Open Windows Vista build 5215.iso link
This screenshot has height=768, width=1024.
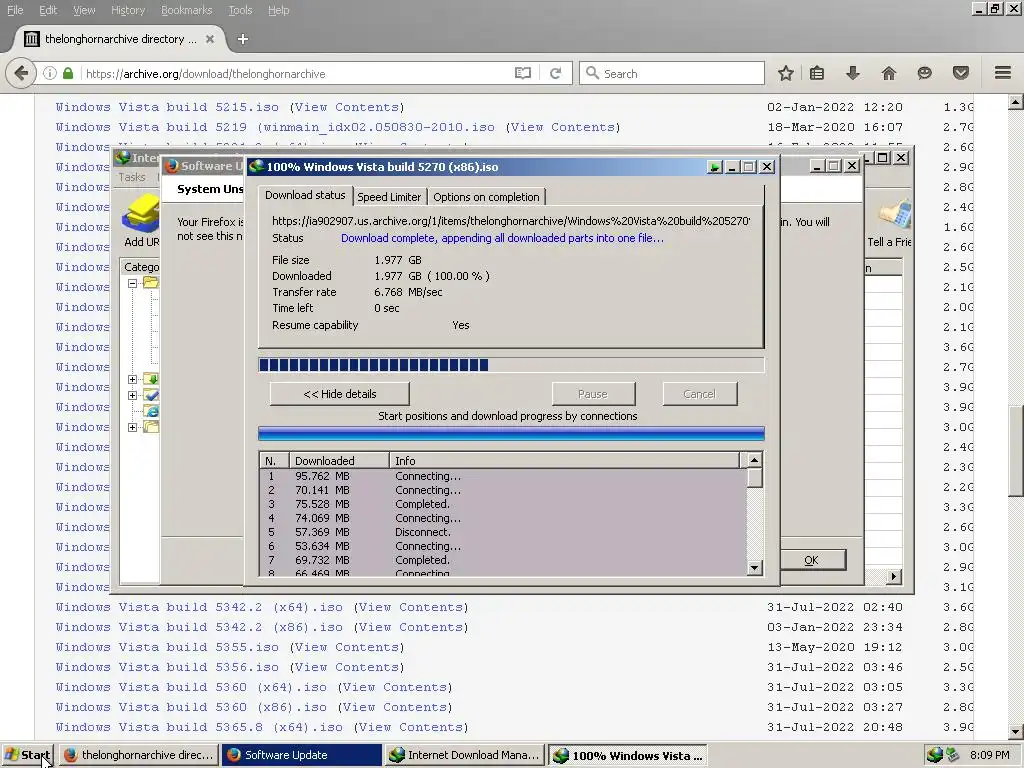point(167,107)
